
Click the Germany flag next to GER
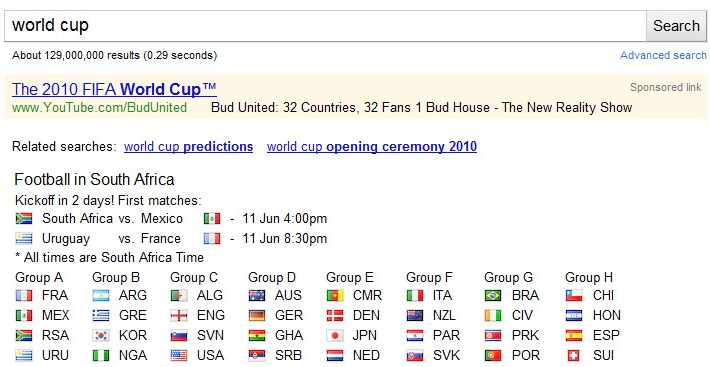point(257,316)
